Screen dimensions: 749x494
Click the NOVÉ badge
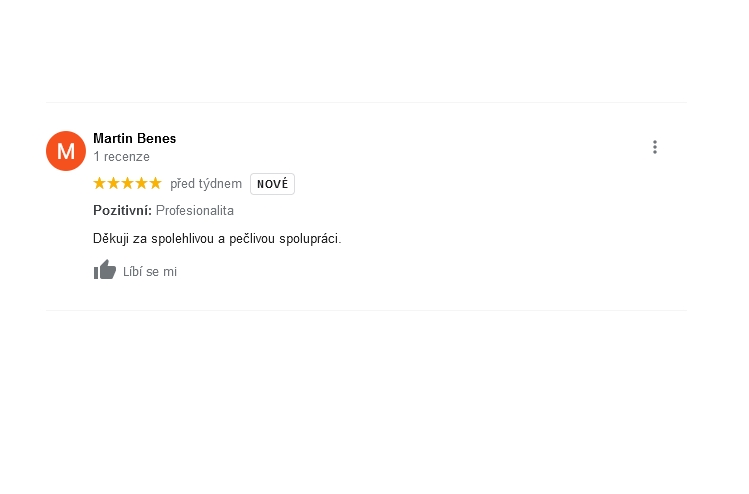pyautogui.click(x=272, y=184)
